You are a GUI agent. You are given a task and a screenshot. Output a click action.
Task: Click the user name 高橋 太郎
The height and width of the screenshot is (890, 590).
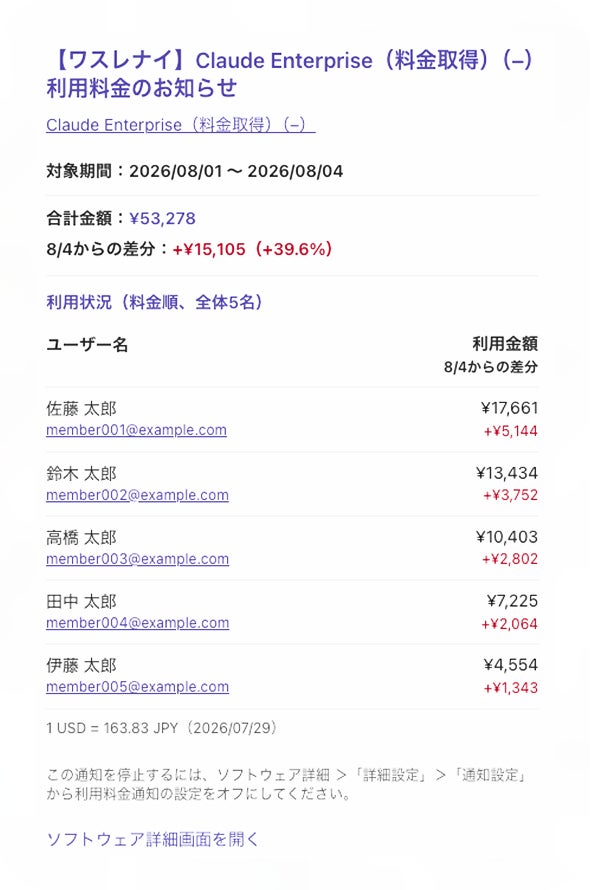81,538
